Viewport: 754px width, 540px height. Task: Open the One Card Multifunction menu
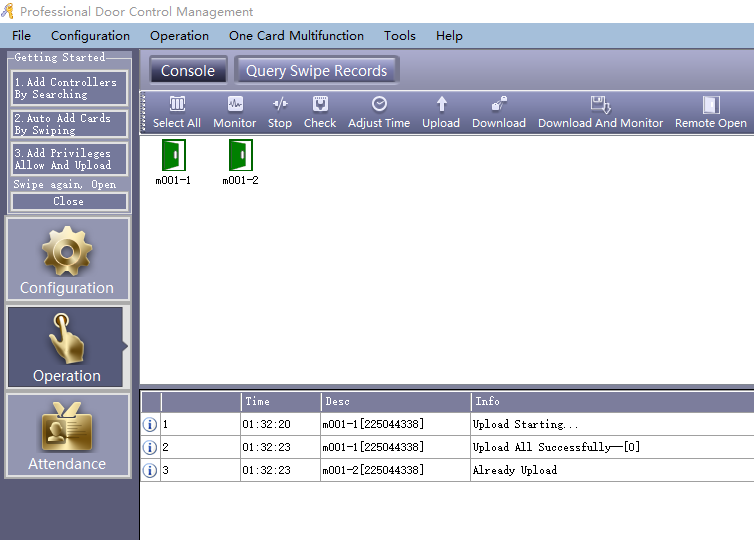coord(296,36)
